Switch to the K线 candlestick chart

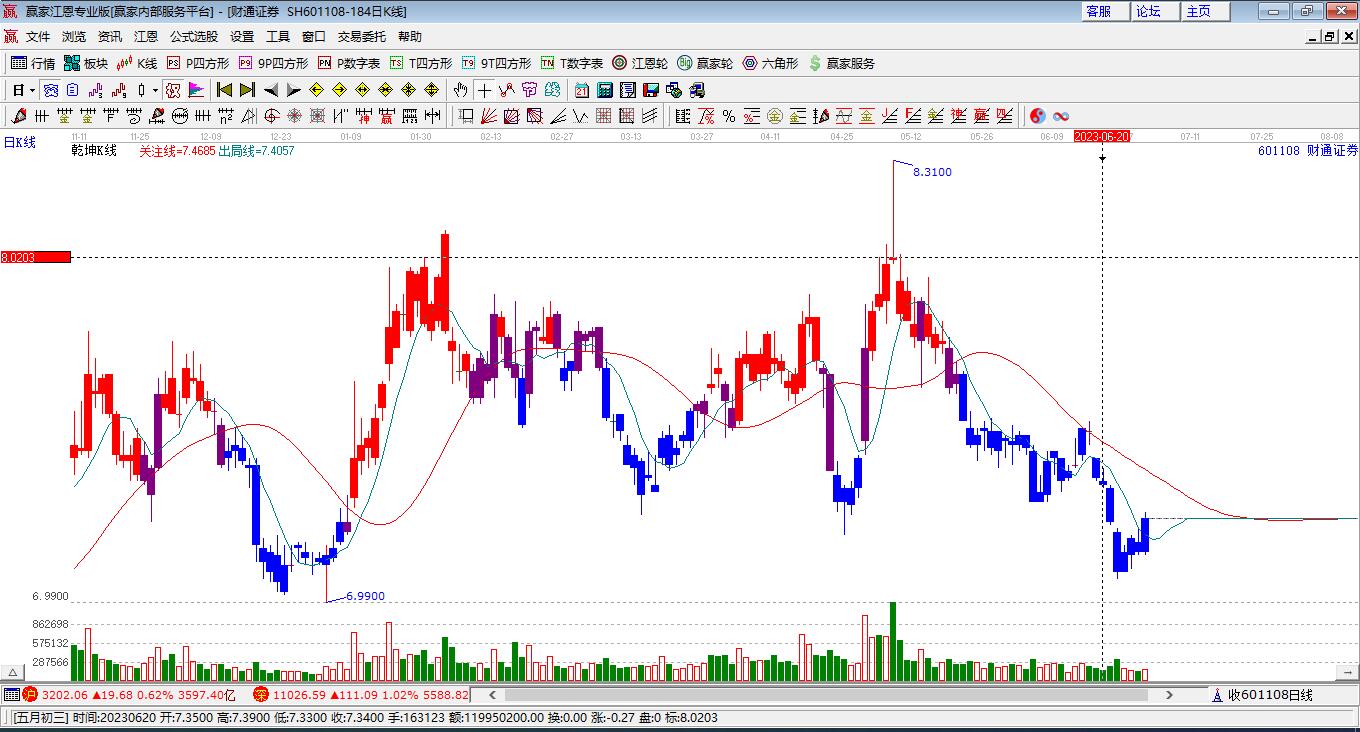[x=137, y=63]
